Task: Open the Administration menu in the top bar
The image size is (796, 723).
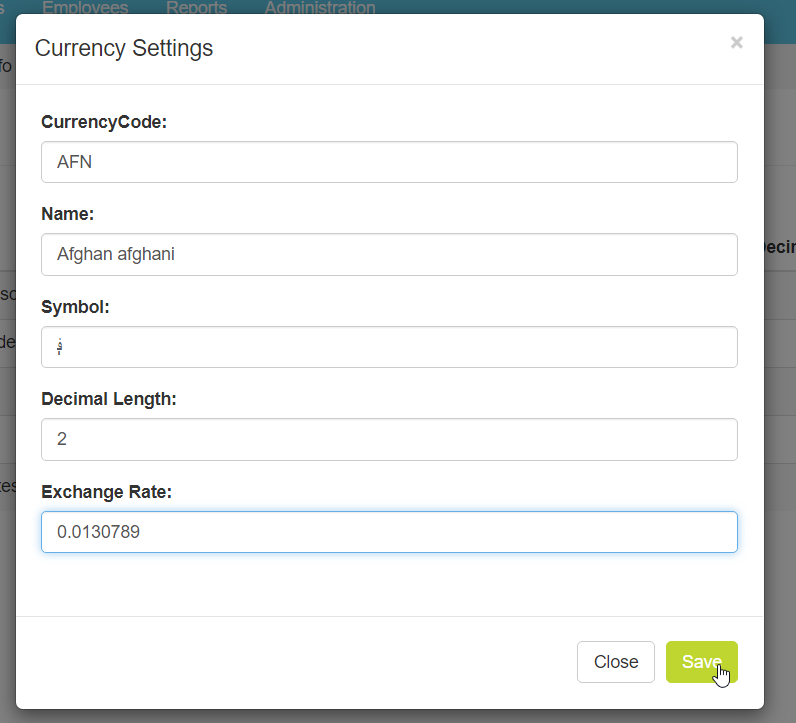Action: tap(320, 8)
